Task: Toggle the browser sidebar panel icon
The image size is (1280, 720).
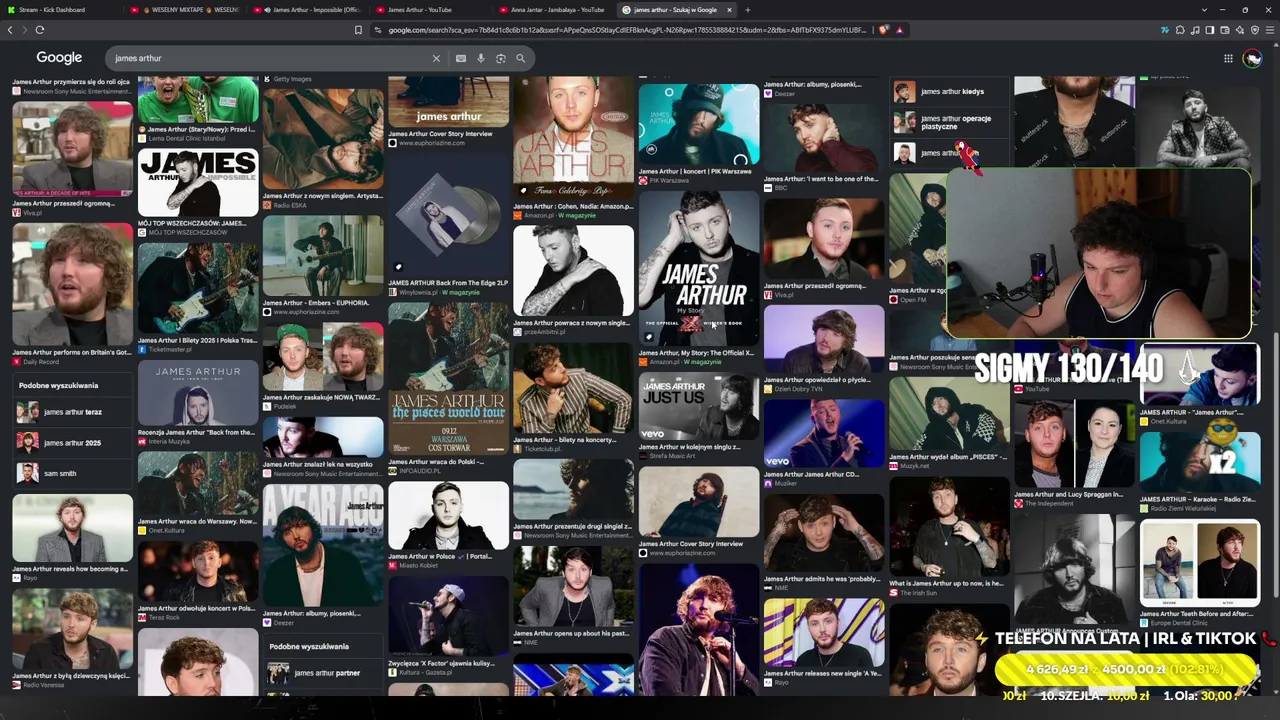Action: 1210,30
